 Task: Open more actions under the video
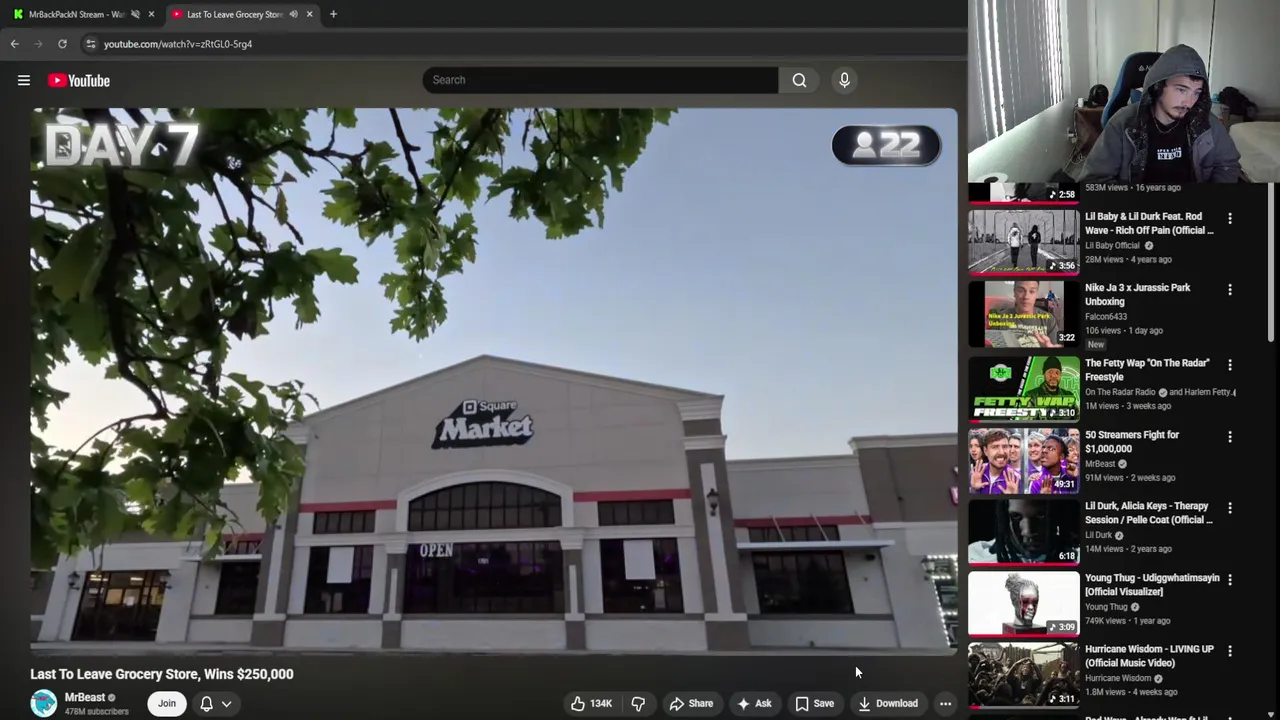pyautogui.click(x=945, y=704)
